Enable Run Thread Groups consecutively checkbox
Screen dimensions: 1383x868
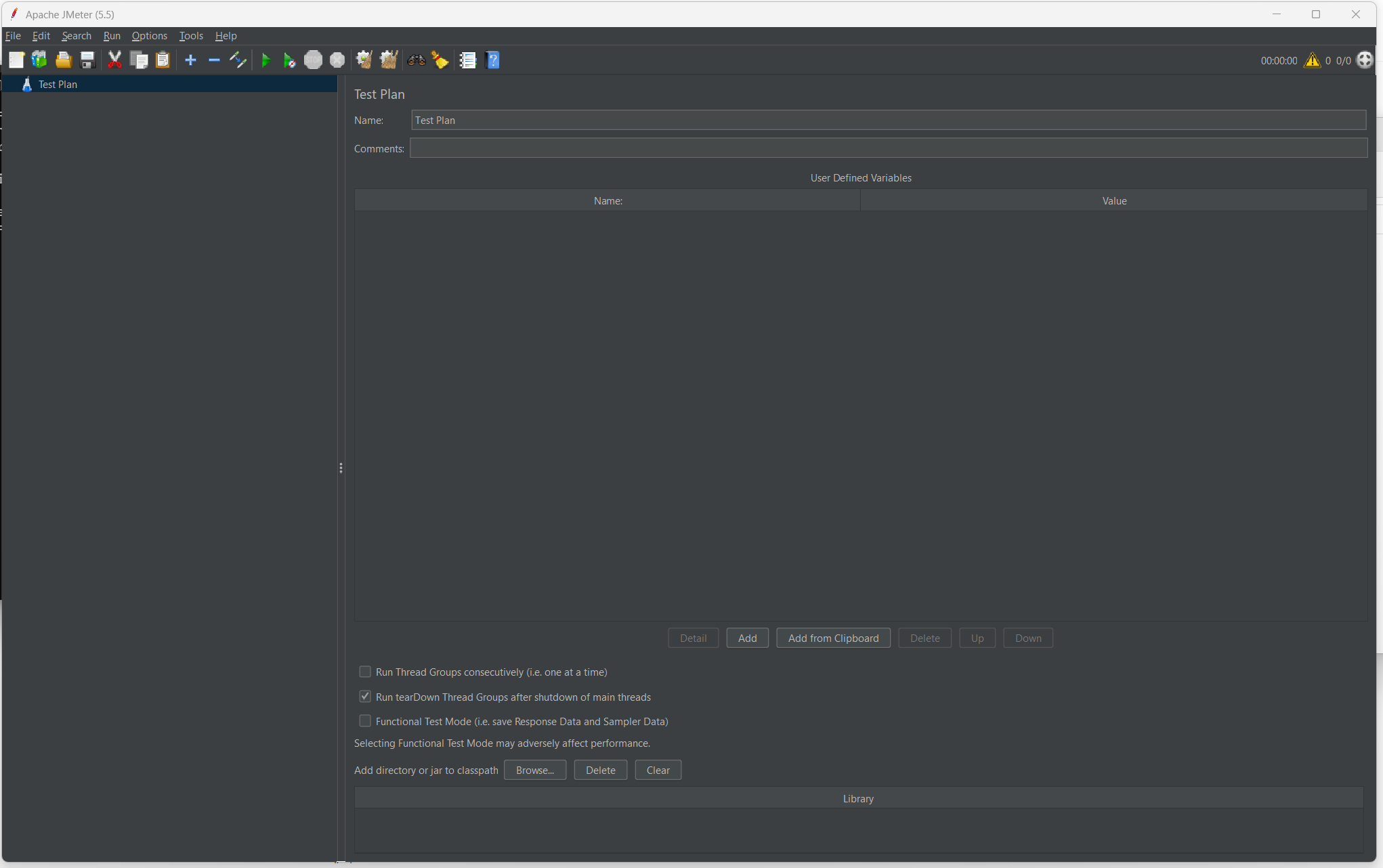click(x=365, y=672)
